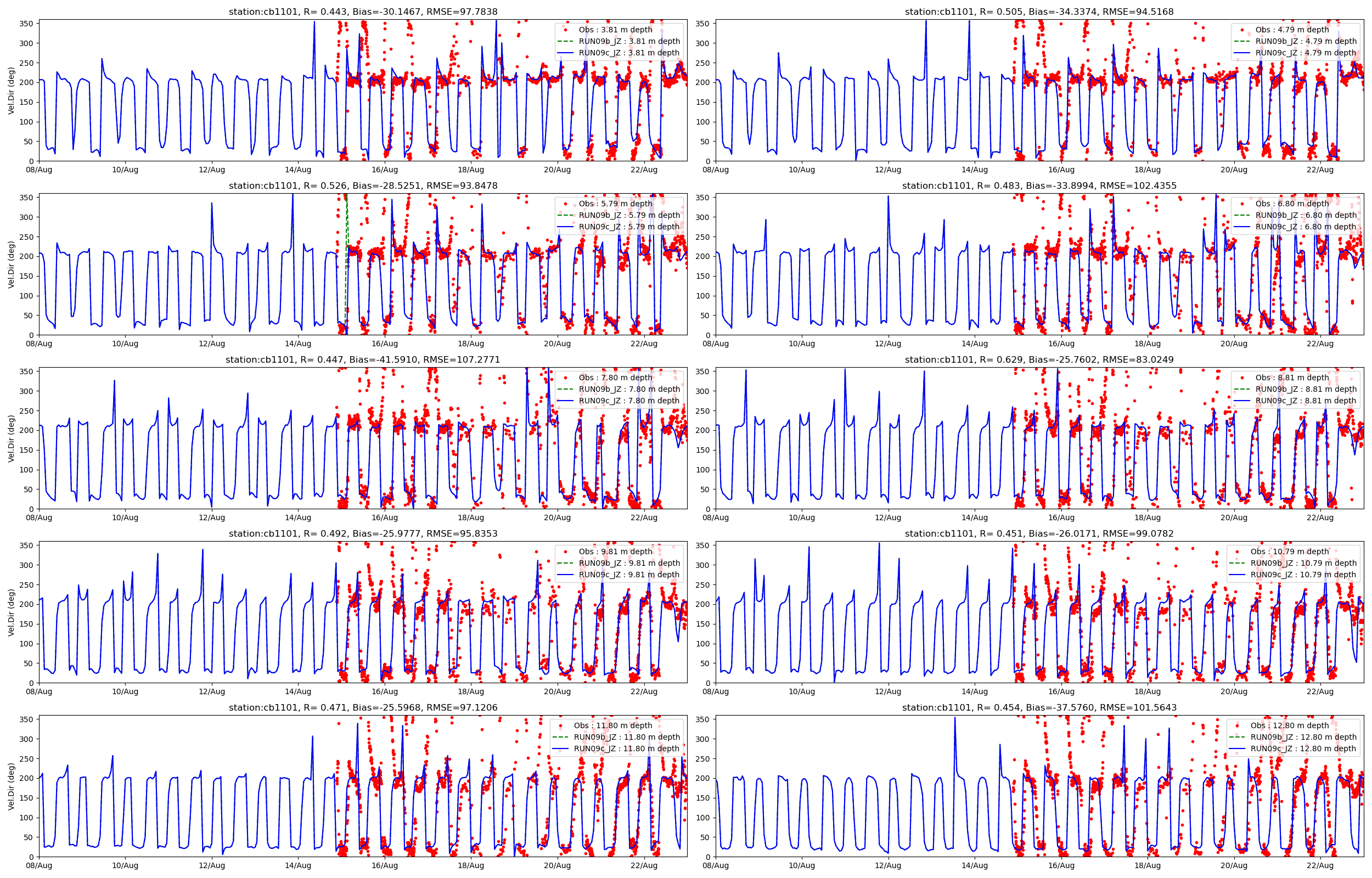
Task: Click the plot title showing RMSE=102.4355
Action: click(1039, 186)
